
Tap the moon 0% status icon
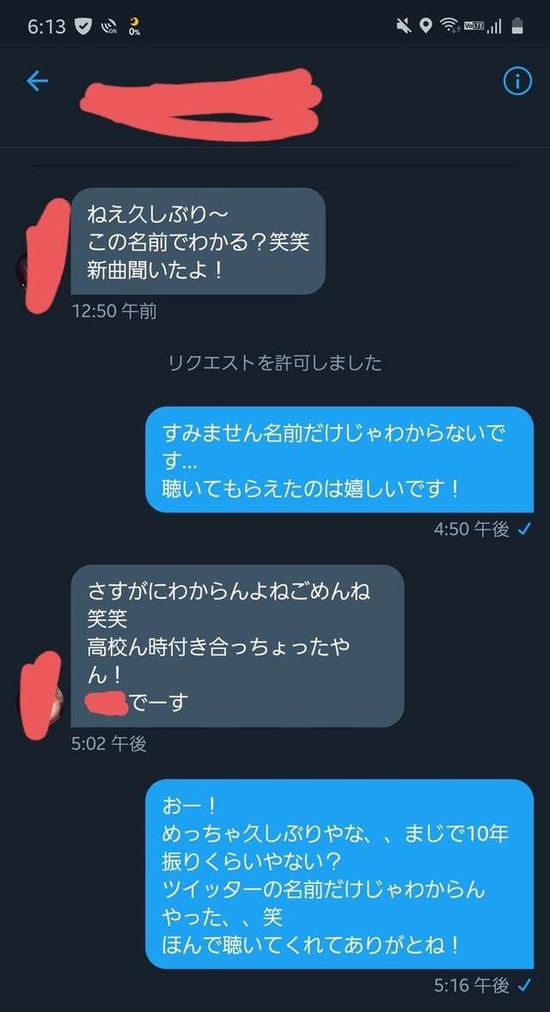tap(134, 26)
